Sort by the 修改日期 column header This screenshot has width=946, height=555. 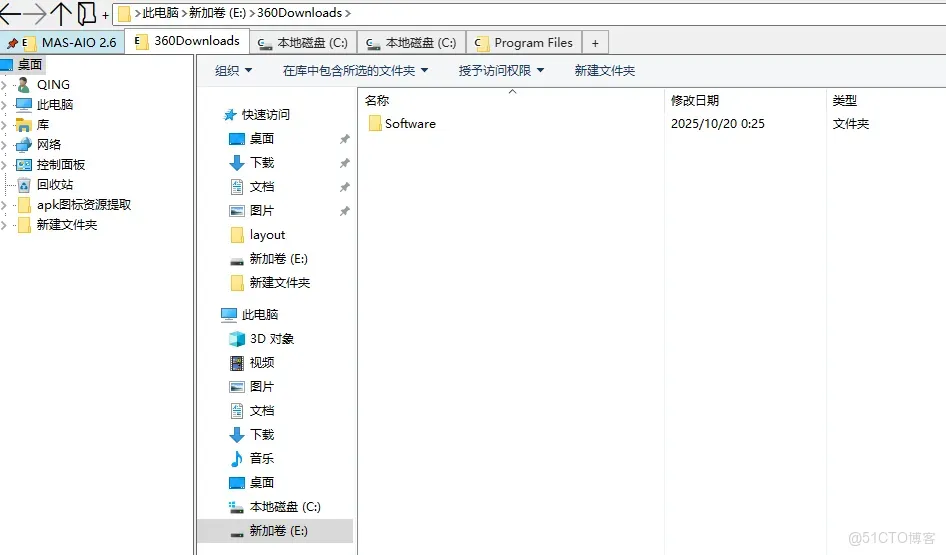[695, 101]
